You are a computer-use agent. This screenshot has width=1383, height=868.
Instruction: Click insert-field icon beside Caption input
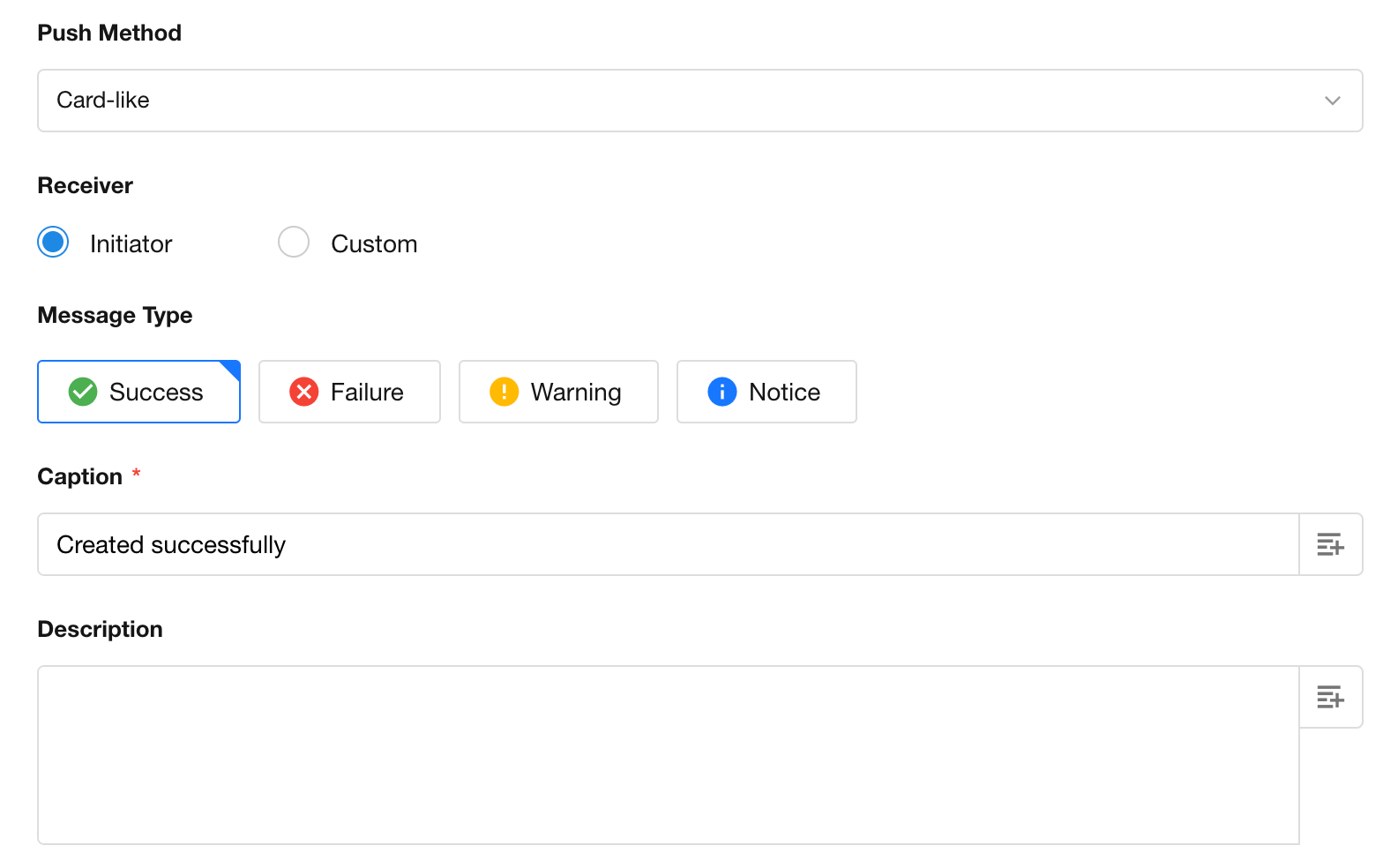1330,545
